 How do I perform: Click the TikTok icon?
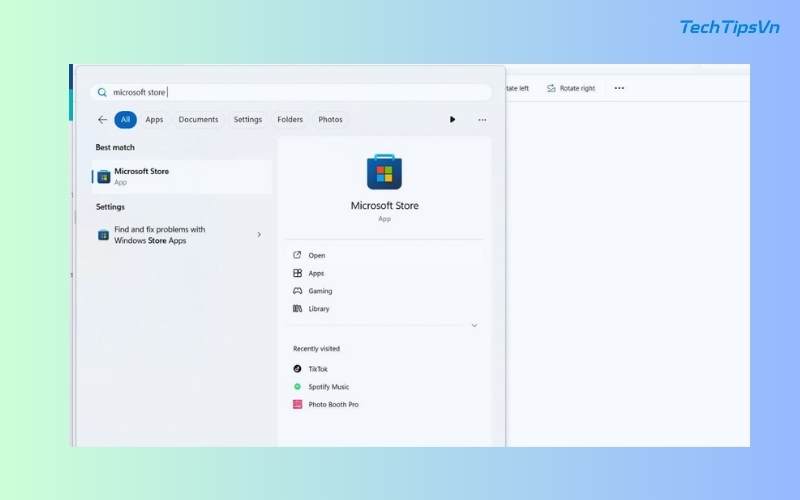tap(297, 368)
